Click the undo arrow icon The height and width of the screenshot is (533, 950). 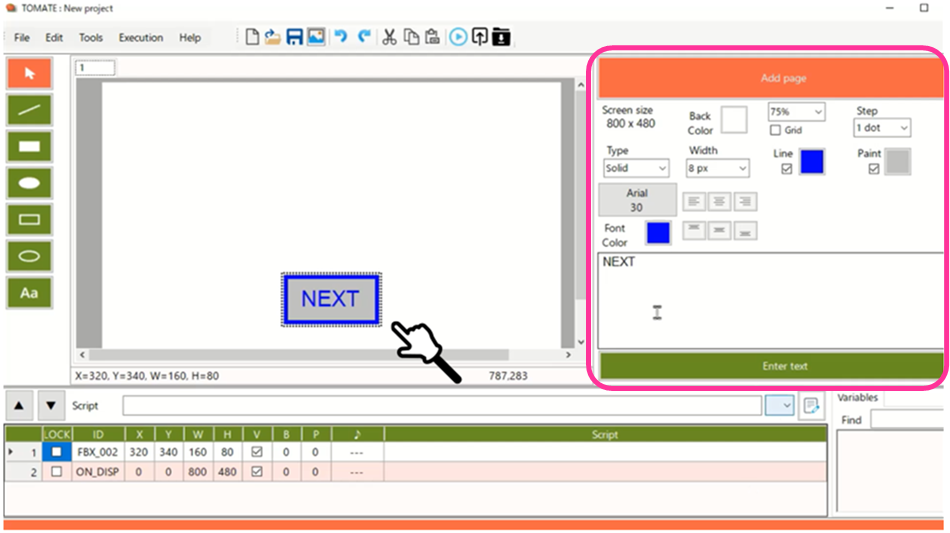point(340,37)
